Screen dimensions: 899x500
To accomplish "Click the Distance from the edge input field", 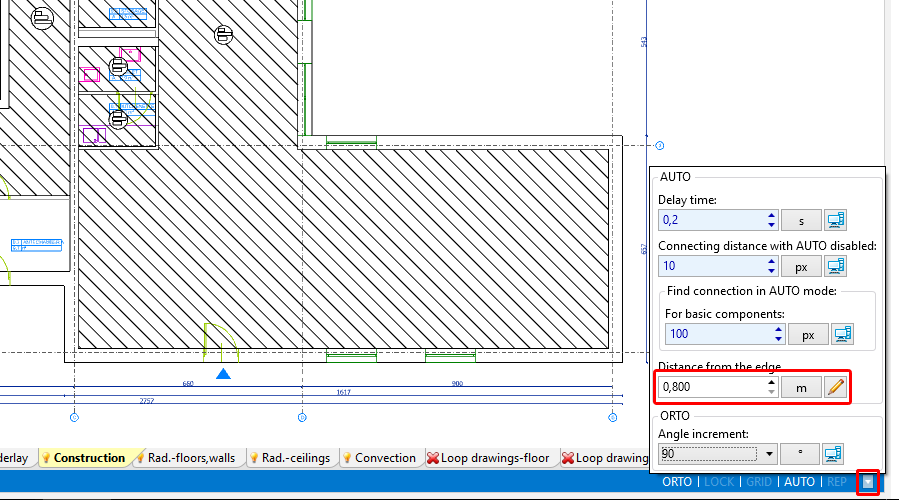I will click(x=710, y=387).
